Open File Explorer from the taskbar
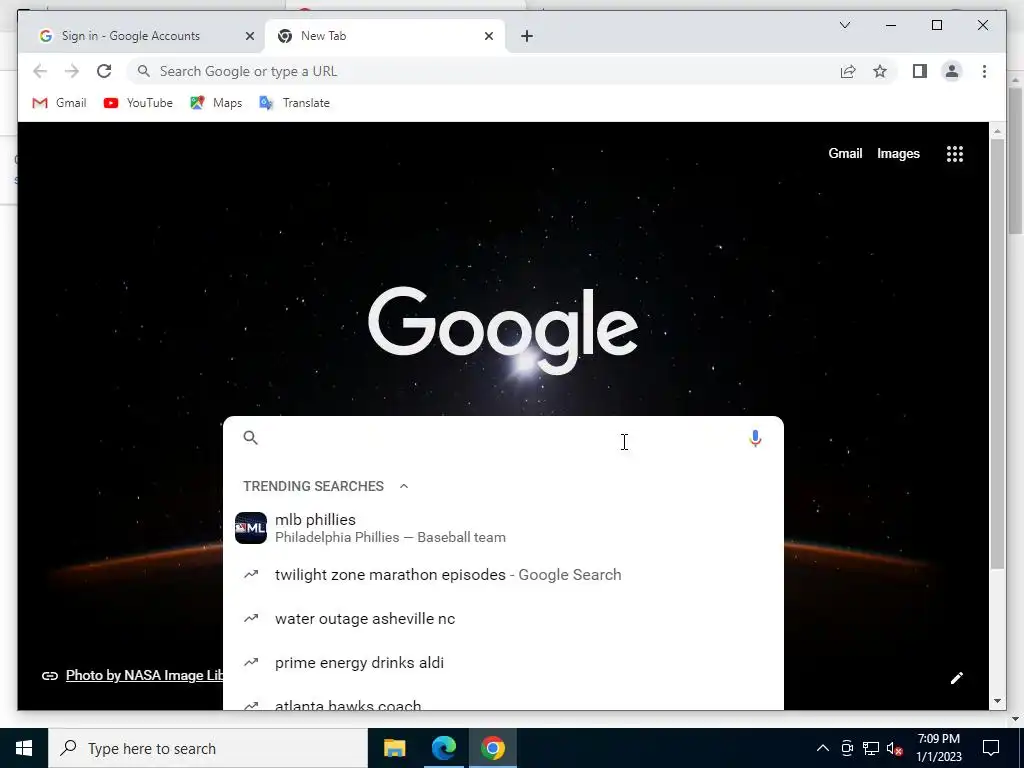 coord(394,748)
